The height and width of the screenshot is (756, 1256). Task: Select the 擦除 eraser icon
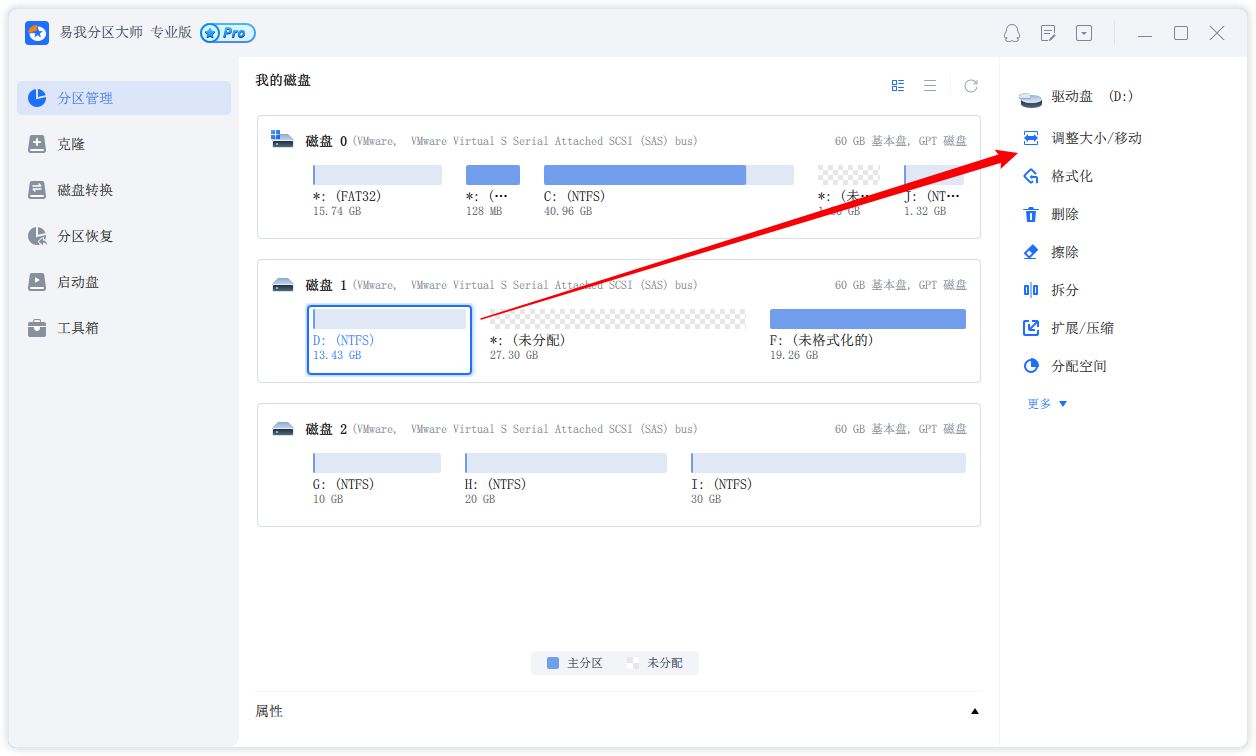(1031, 252)
